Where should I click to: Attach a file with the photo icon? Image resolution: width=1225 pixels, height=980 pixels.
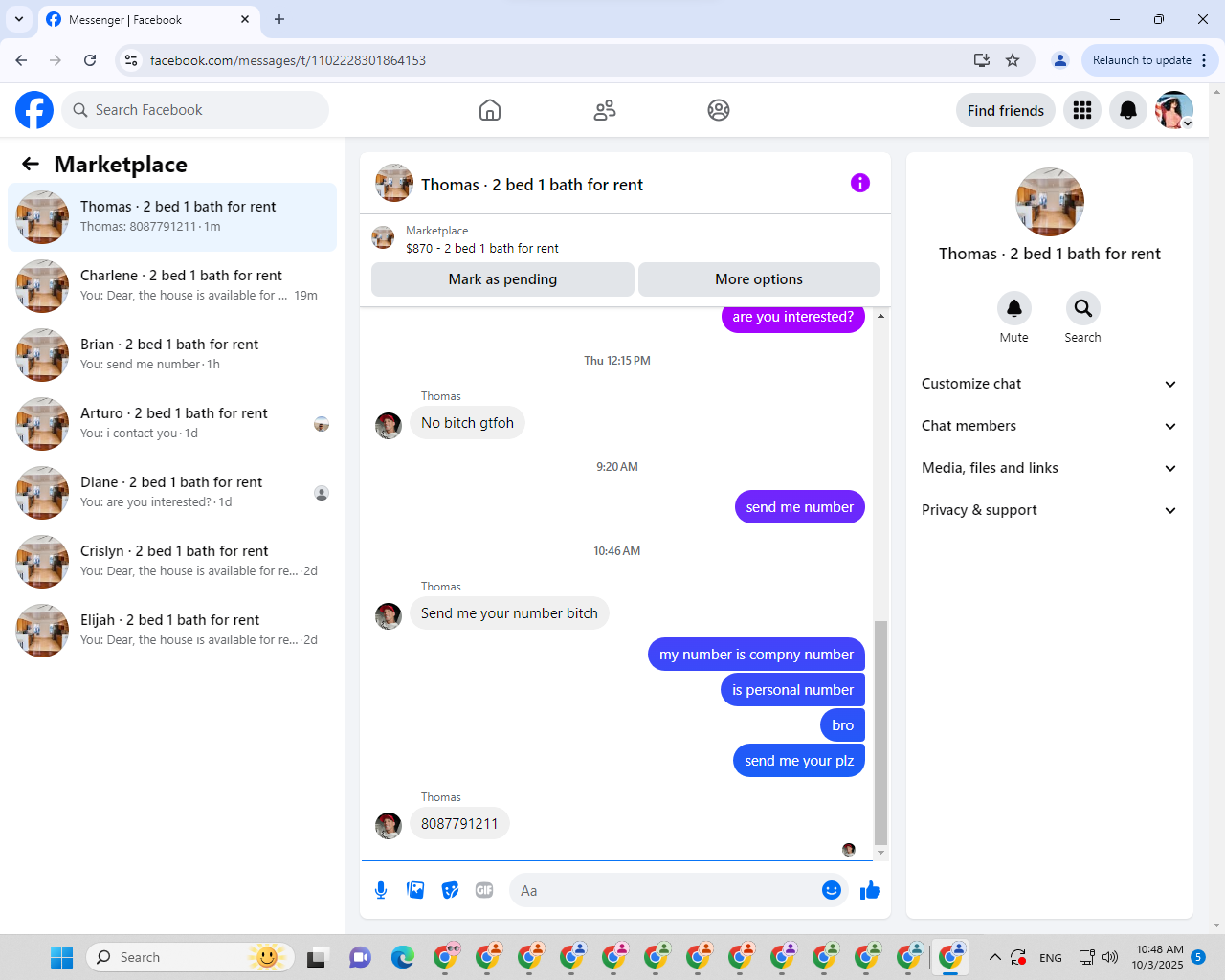tap(415, 891)
